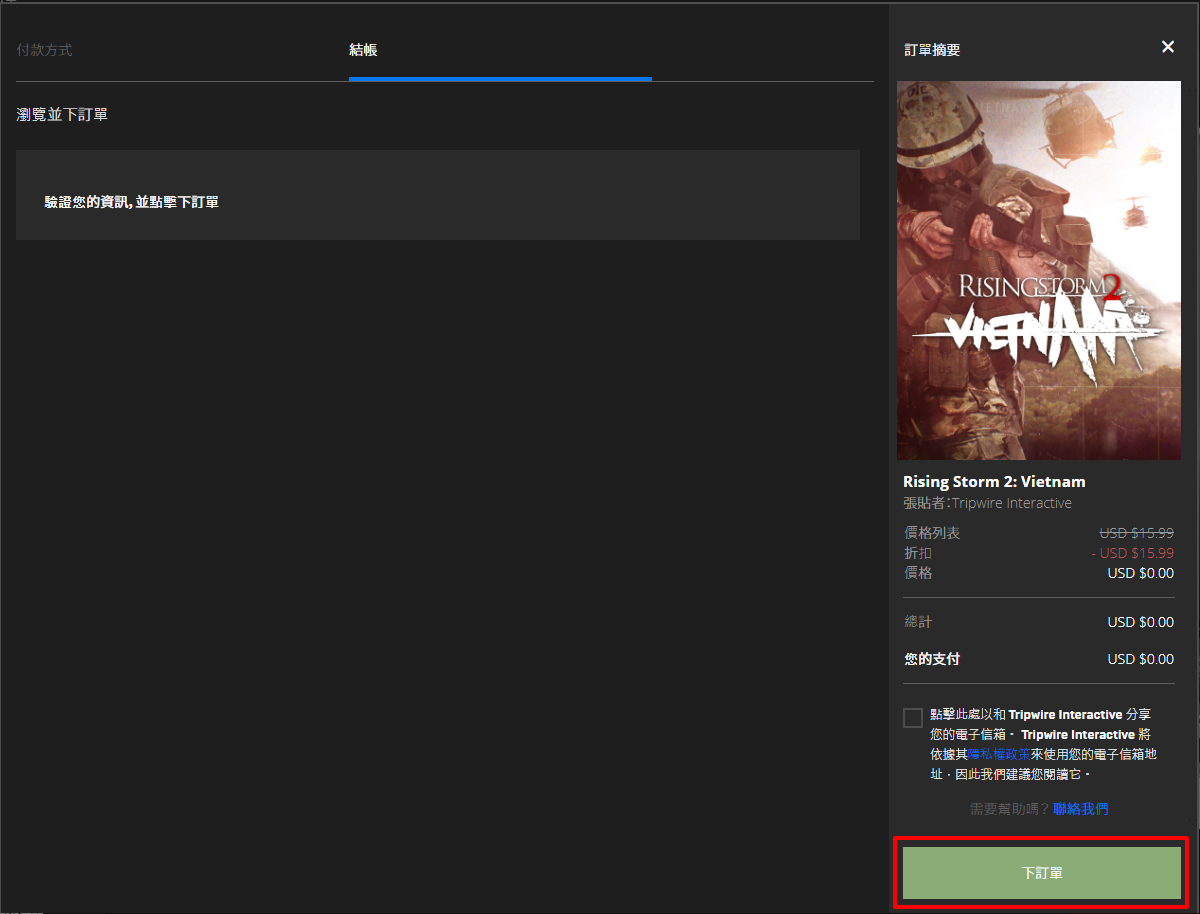Viewport: 1200px width, 914px height.
Task: Click the 折扣 discount label
Action: pyautogui.click(x=918, y=553)
